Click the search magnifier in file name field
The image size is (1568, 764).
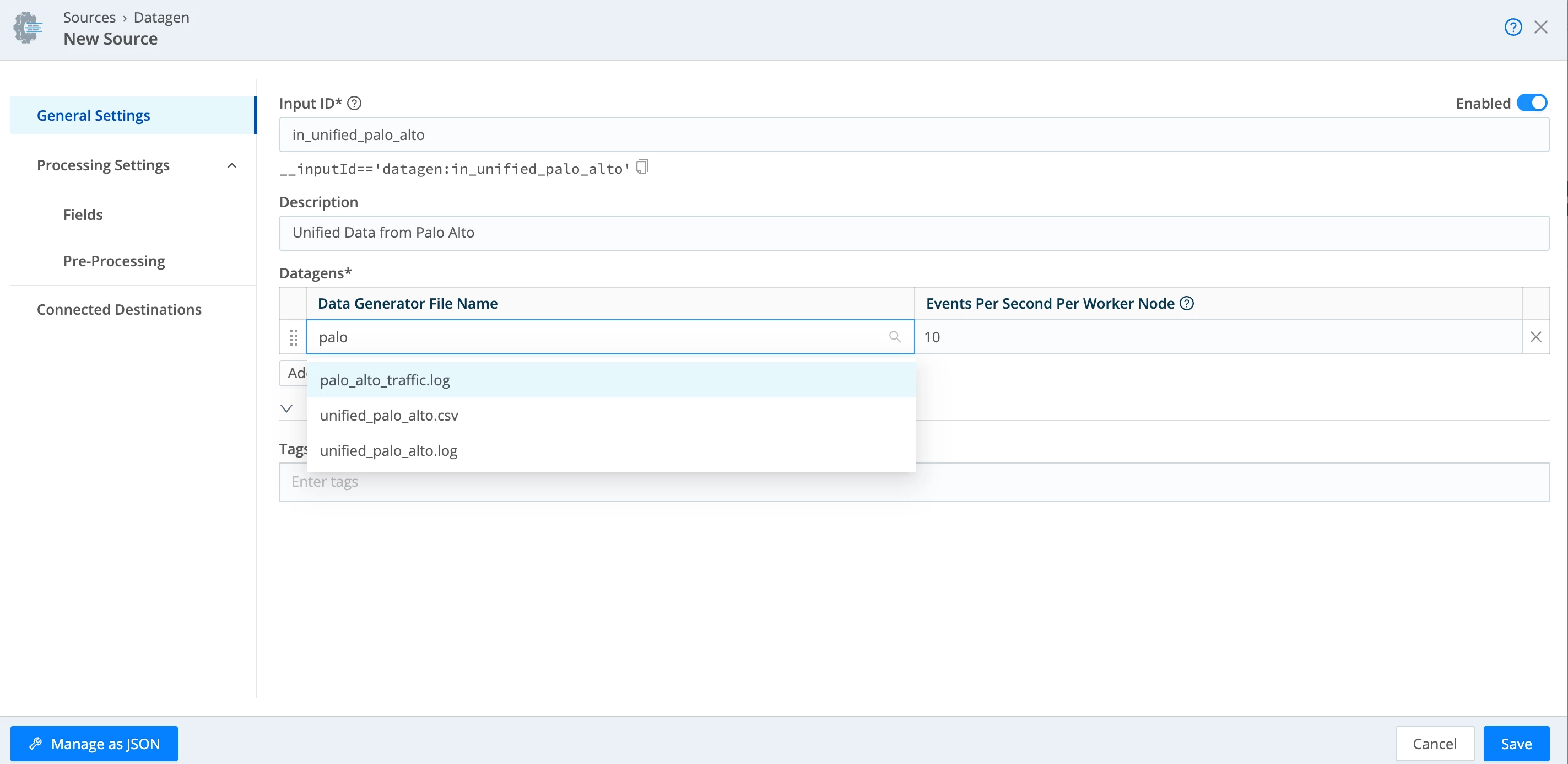894,337
